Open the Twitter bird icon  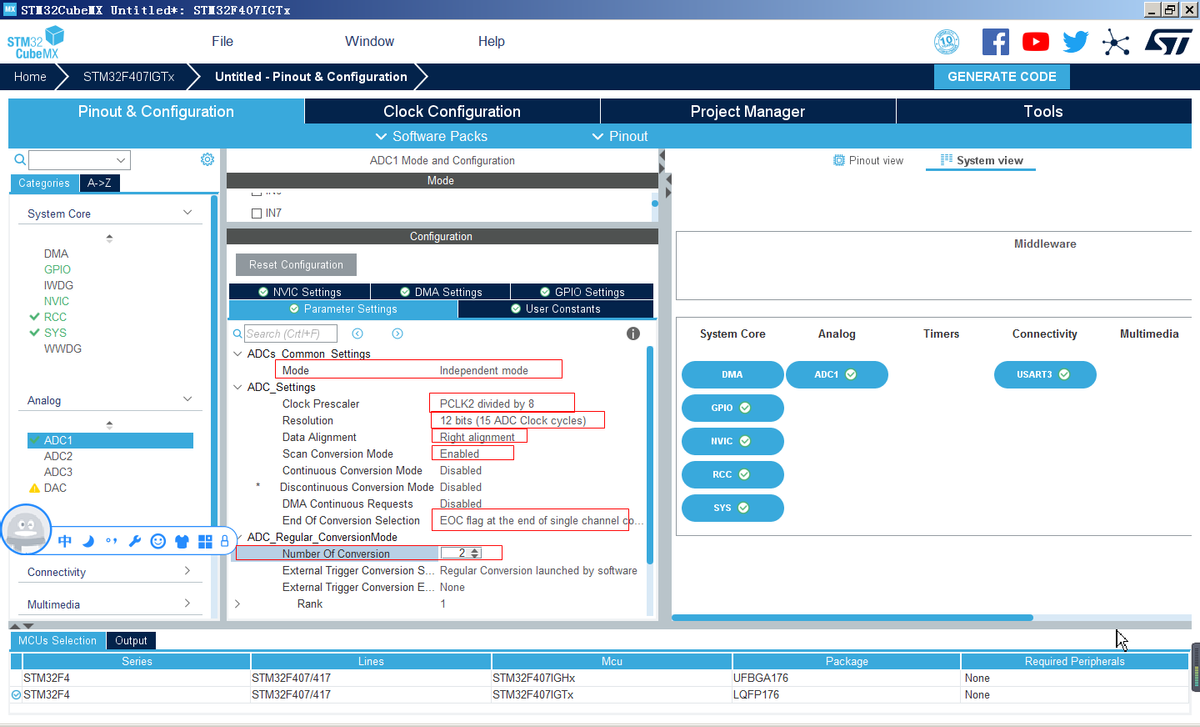point(1076,42)
